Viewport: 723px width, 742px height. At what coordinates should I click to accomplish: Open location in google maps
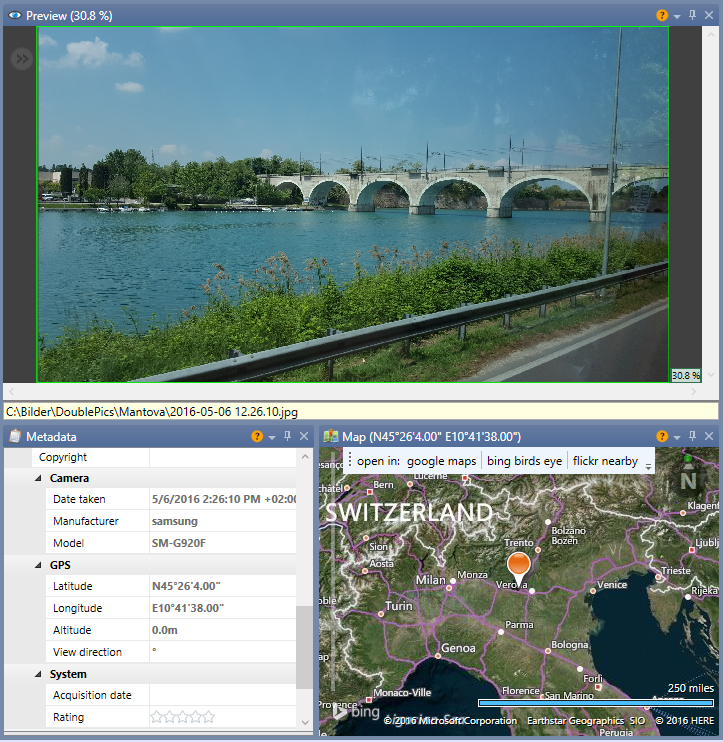(x=441, y=461)
